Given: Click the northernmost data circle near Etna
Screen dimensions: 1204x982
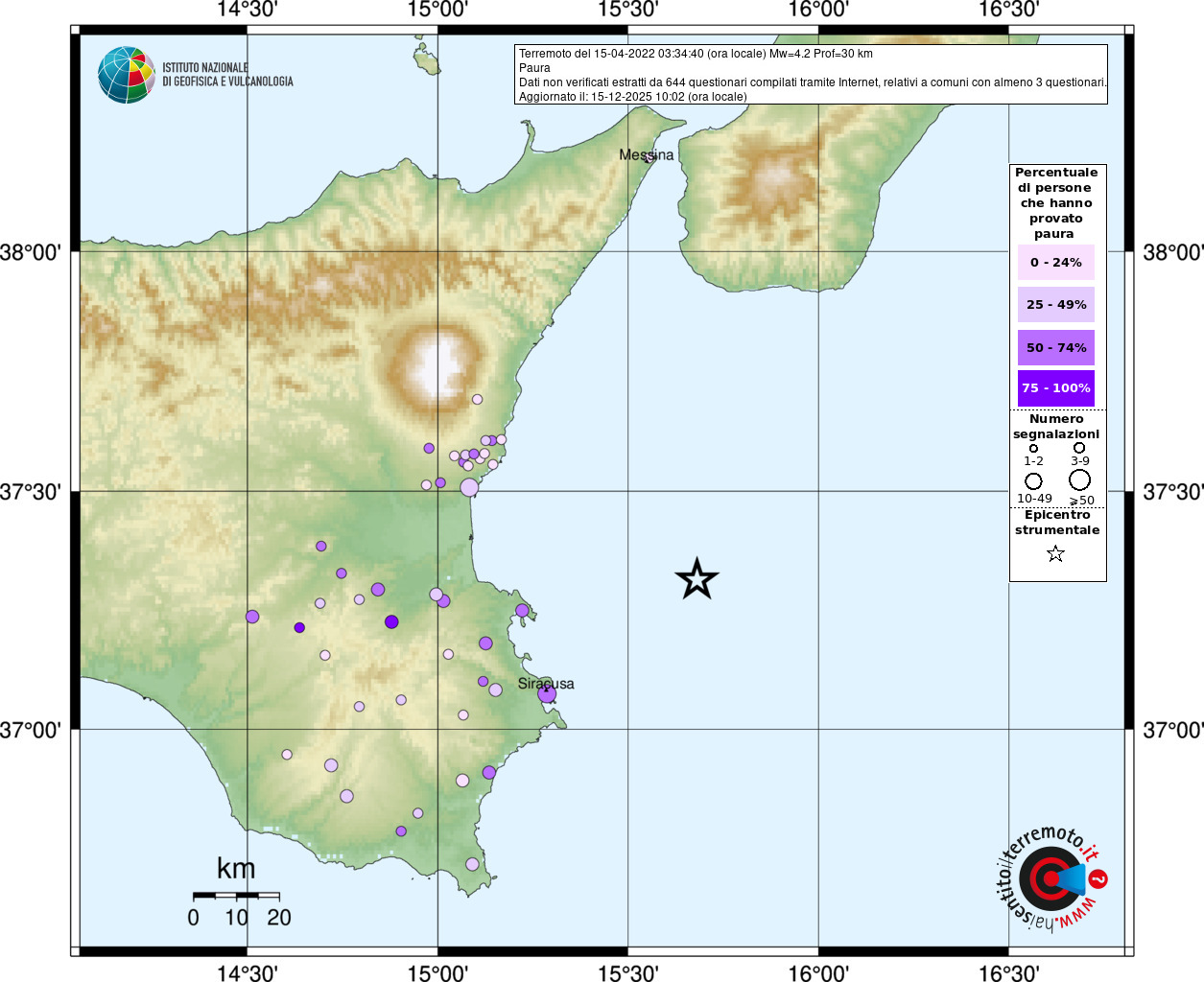Looking at the screenshot, I should pyautogui.click(x=477, y=399).
